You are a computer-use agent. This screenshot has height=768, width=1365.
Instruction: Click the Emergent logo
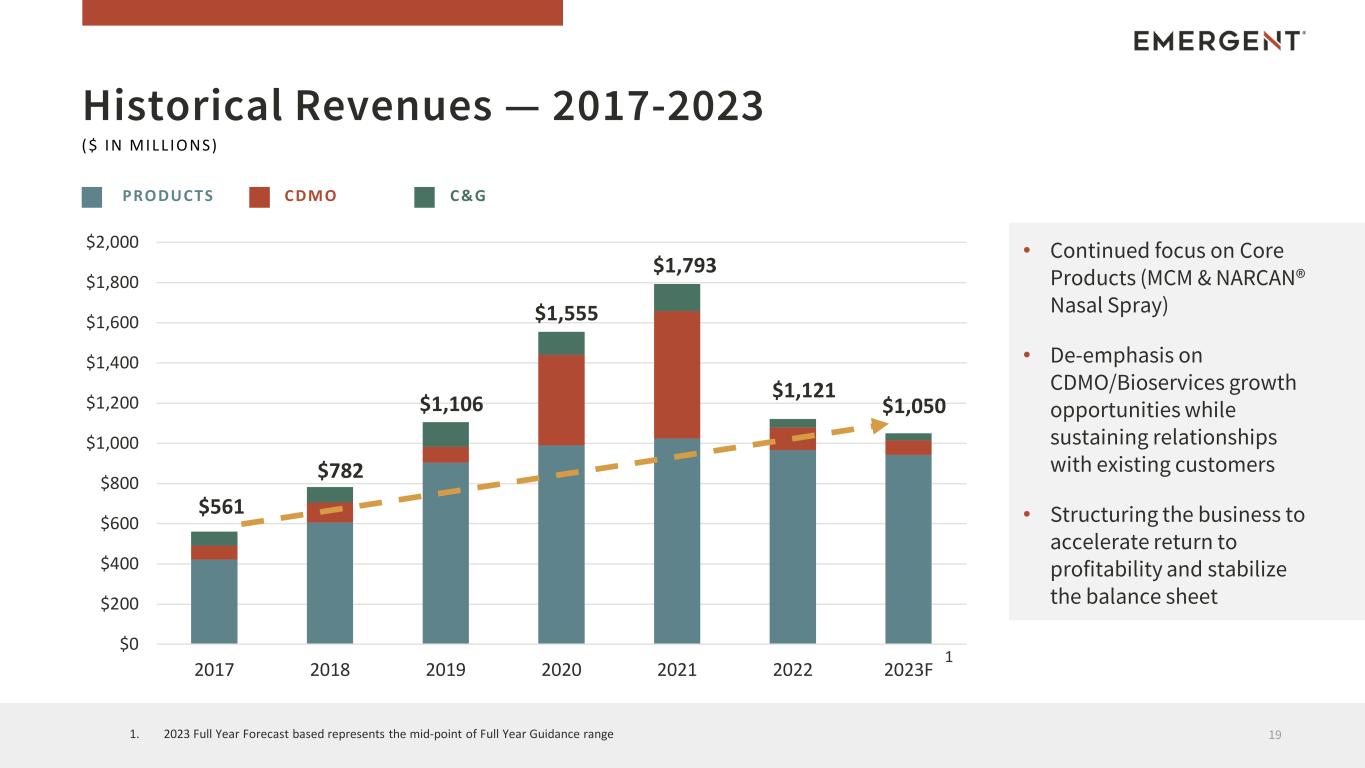pyautogui.click(x=1219, y=41)
